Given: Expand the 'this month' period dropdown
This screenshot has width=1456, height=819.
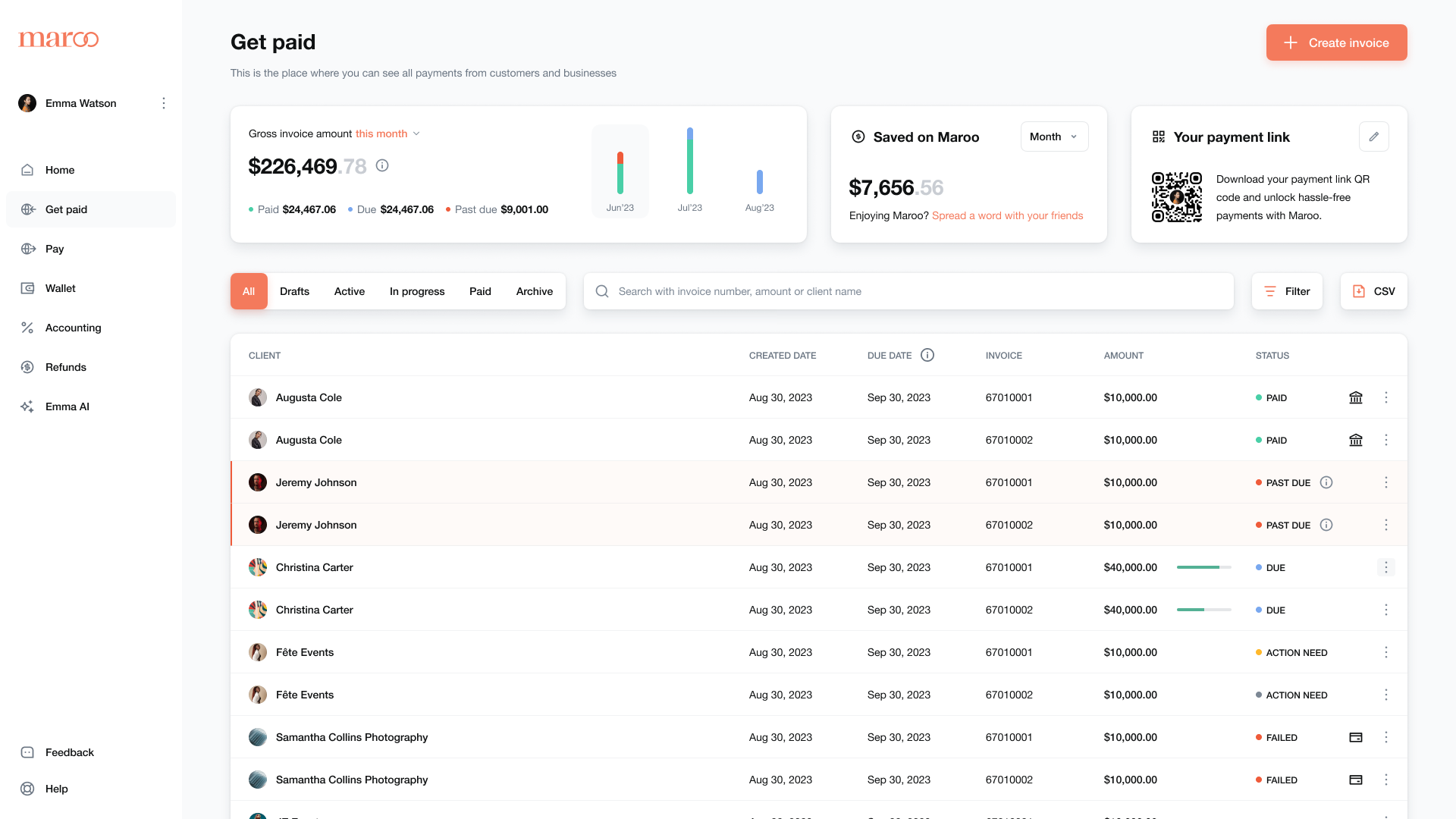Looking at the screenshot, I should pos(388,133).
